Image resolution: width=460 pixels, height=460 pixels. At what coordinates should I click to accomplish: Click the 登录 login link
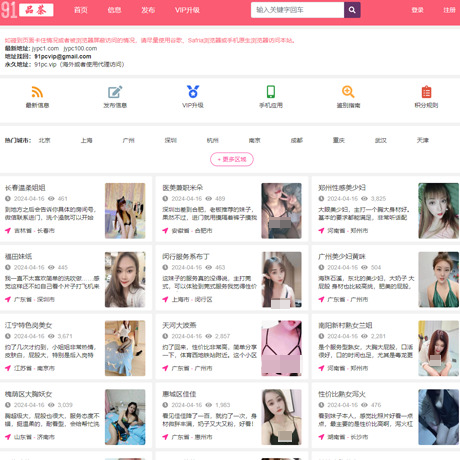point(417,10)
